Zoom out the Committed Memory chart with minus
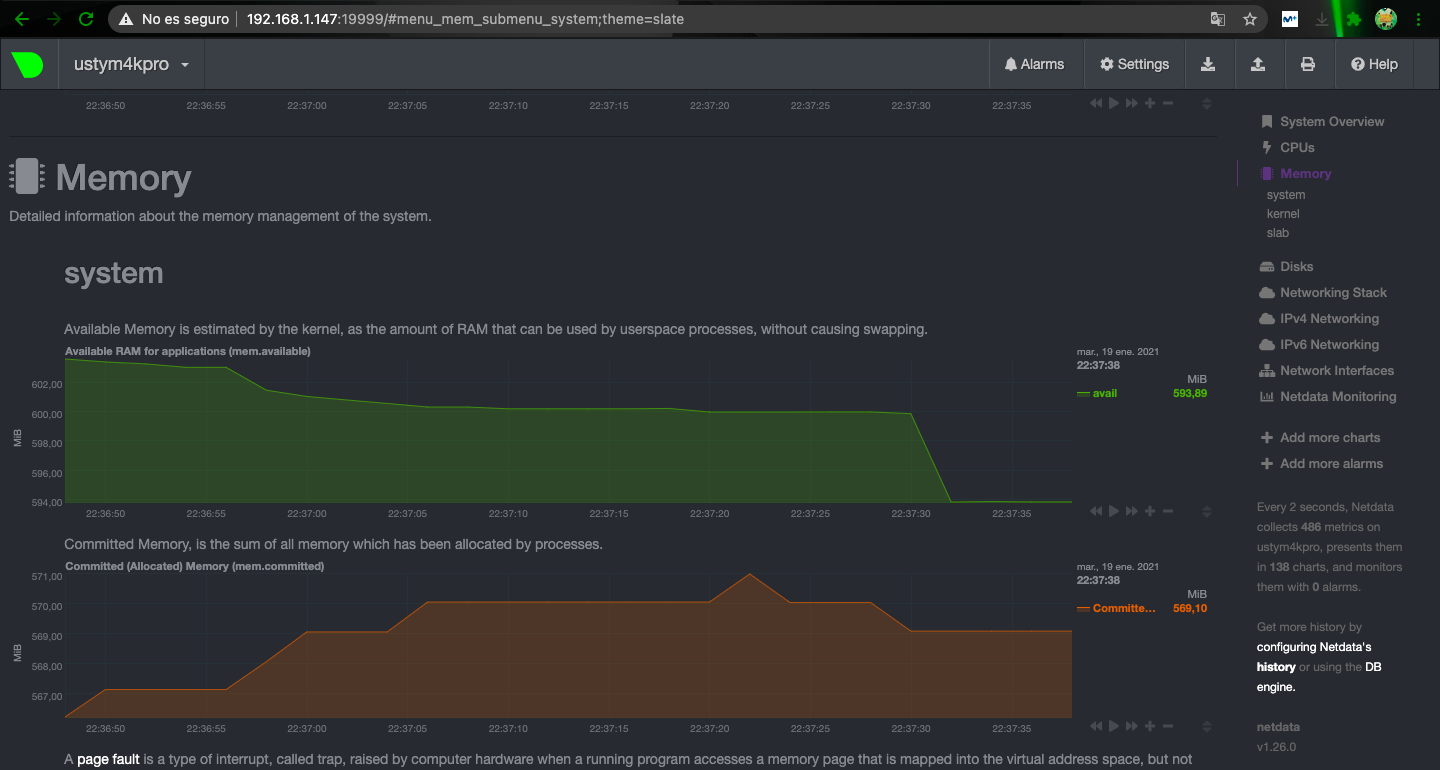The height and width of the screenshot is (770, 1440). tap(1168, 726)
